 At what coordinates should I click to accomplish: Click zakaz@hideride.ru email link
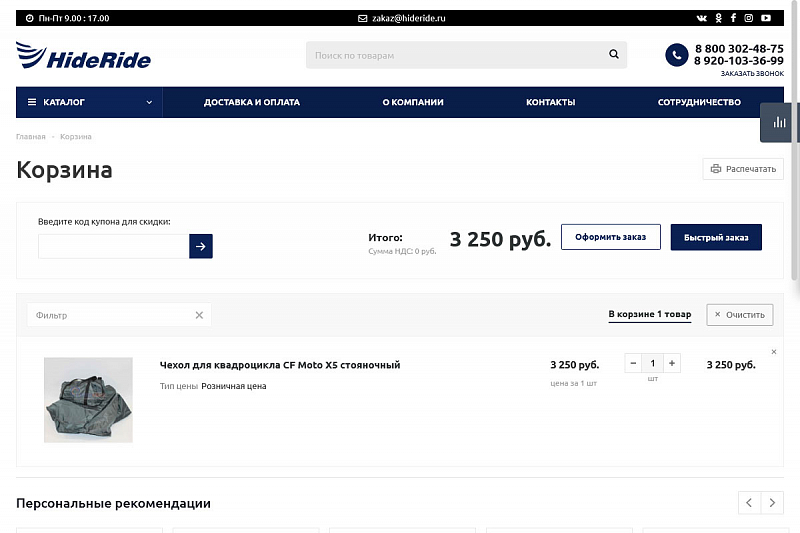tap(409, 18)
